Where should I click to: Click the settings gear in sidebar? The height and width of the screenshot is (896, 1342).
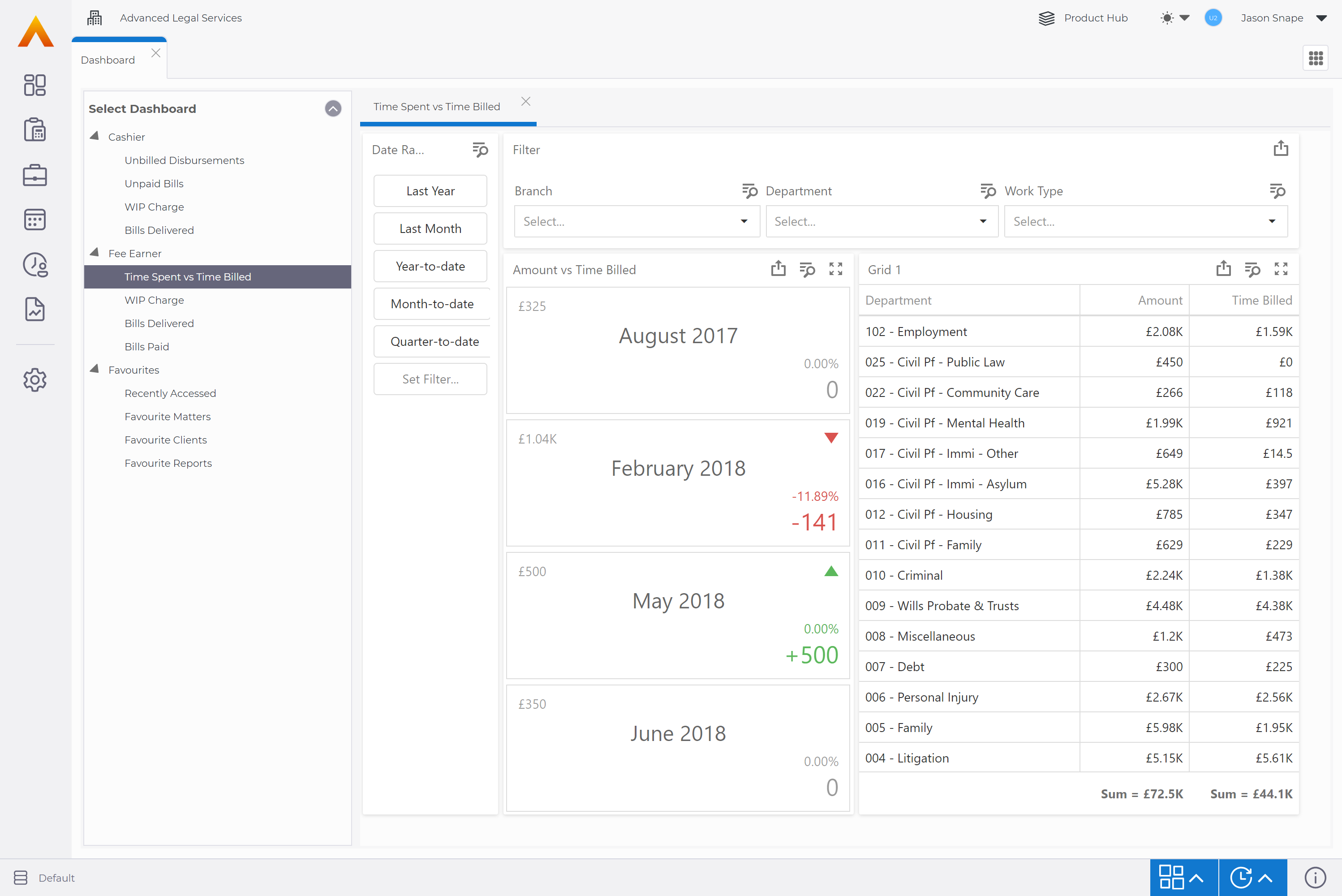point(35,380)
